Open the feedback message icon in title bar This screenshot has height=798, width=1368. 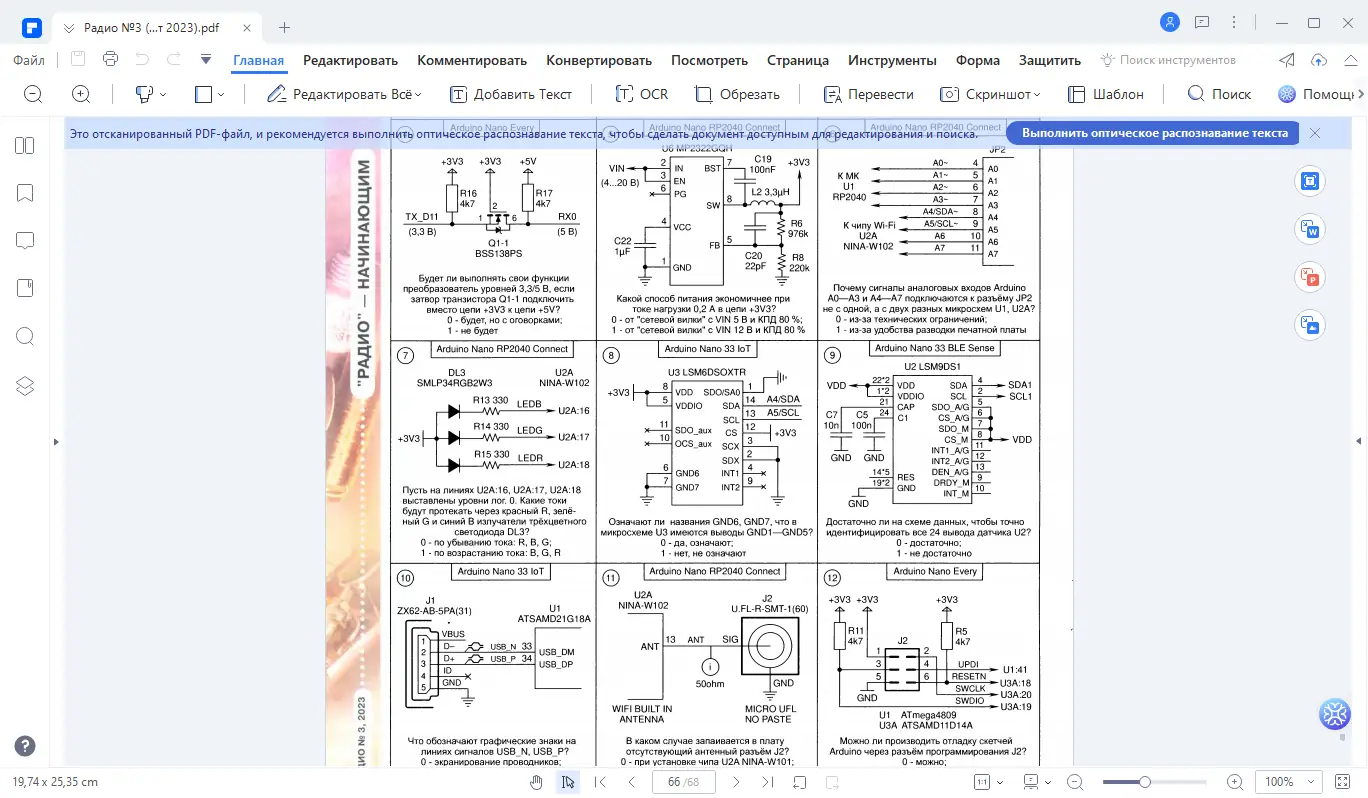(x=1202, y=22)
